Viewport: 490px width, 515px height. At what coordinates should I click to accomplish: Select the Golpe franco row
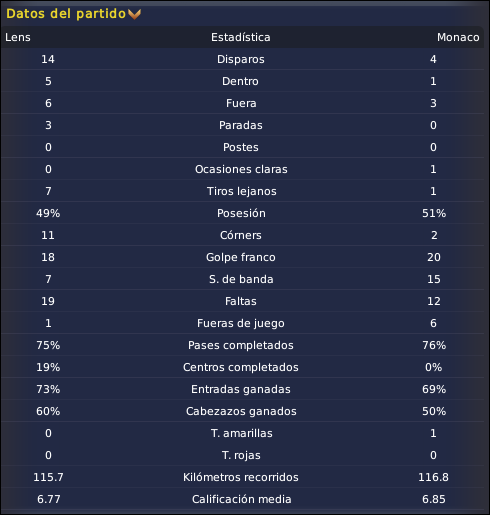pos(242,257)
